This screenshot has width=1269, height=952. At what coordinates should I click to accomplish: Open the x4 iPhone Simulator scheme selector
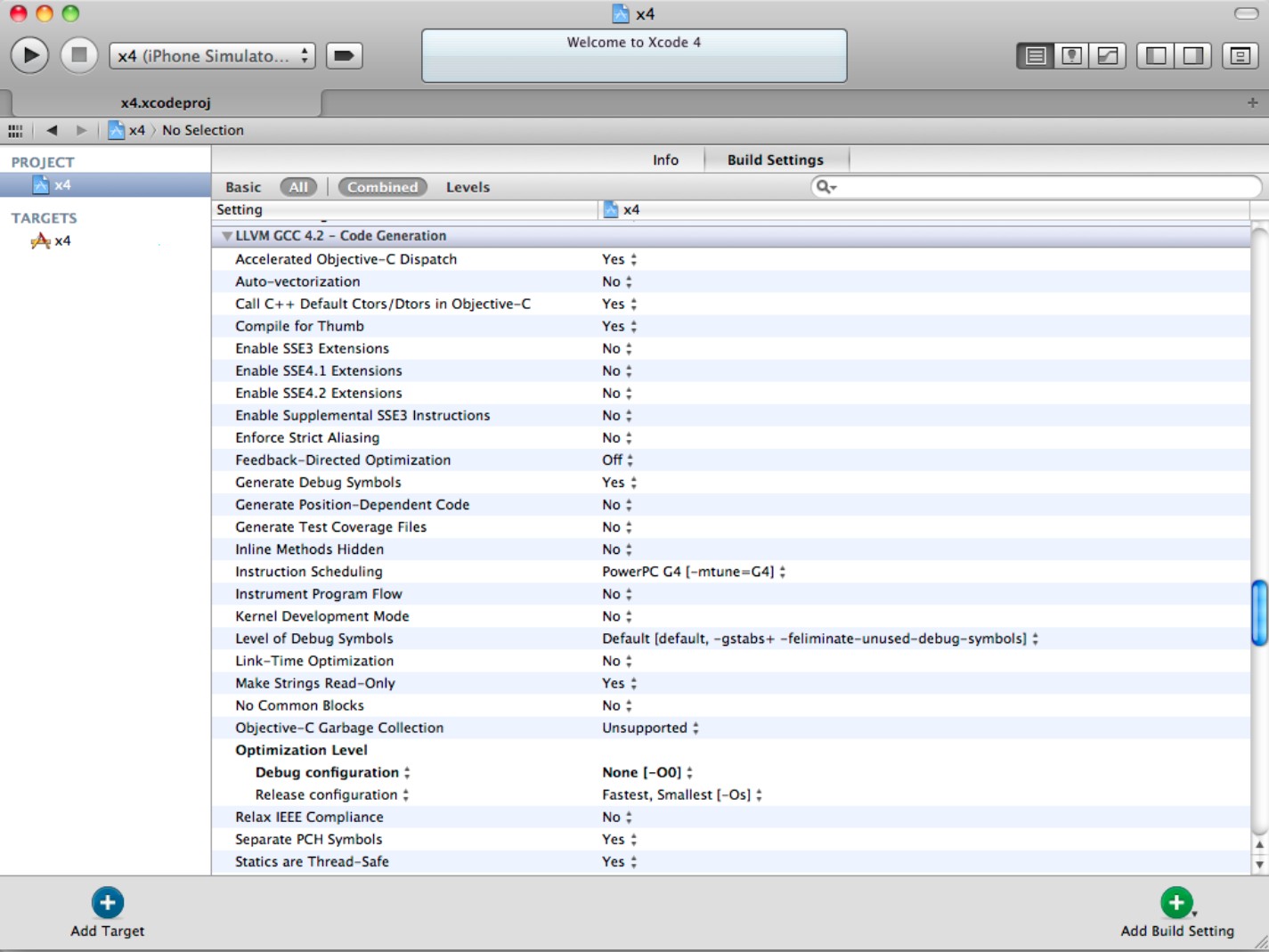coord(212,56)
